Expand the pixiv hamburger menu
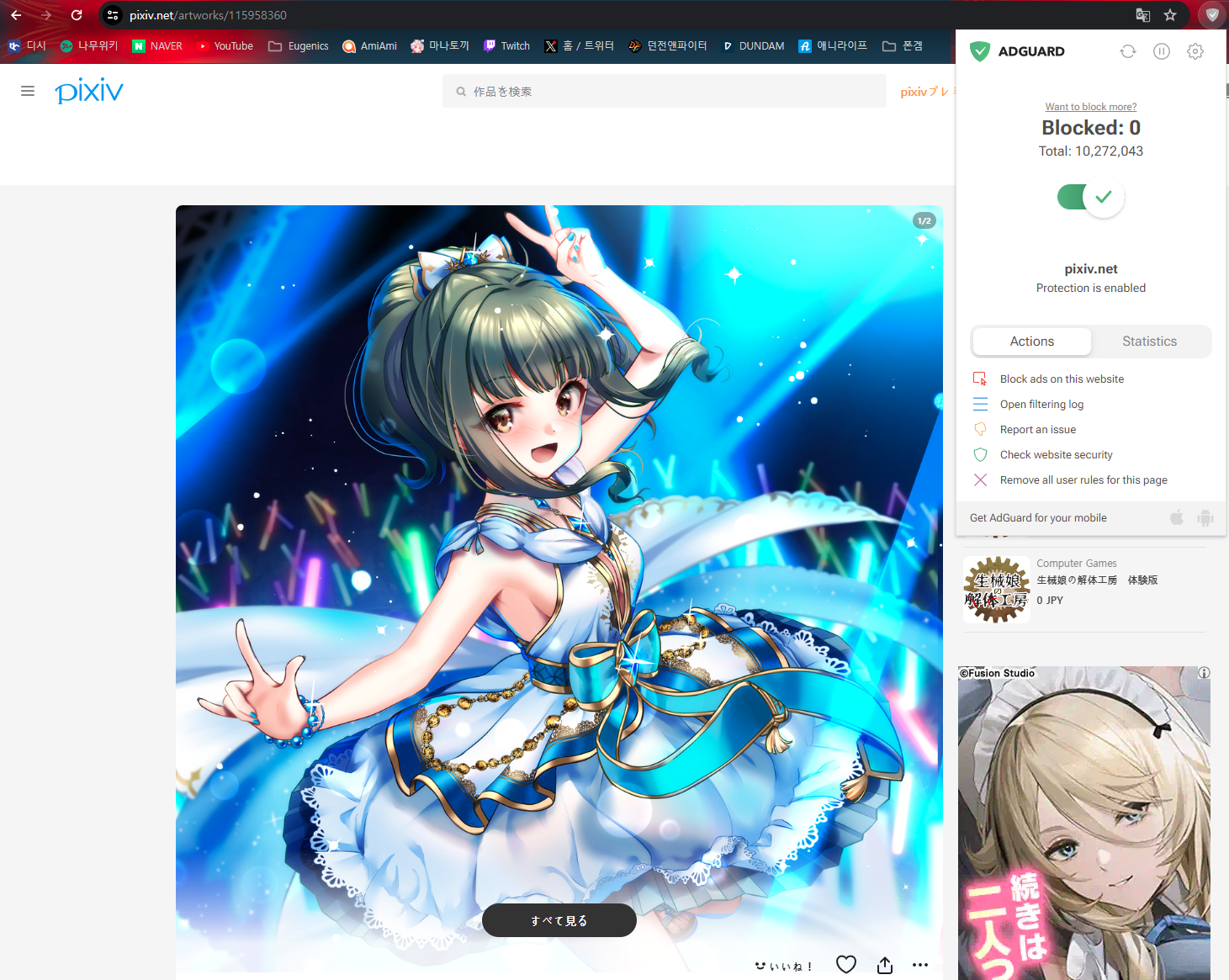Viewport: 1229px width, 980px height. [x=27, y=91]
